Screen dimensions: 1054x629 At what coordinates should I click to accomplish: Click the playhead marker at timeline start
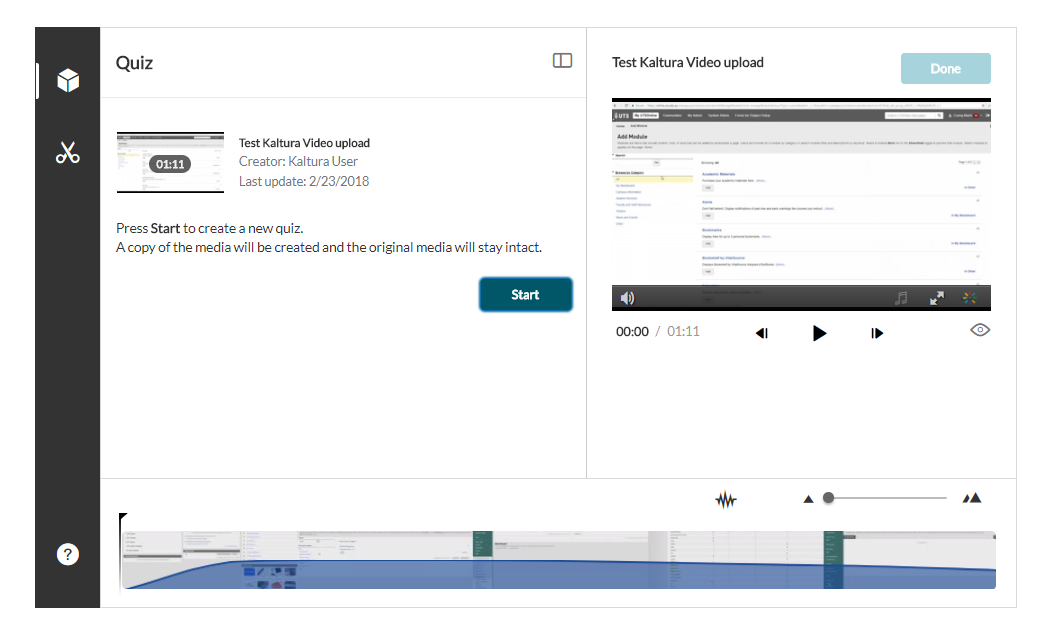tap(122, 520)
